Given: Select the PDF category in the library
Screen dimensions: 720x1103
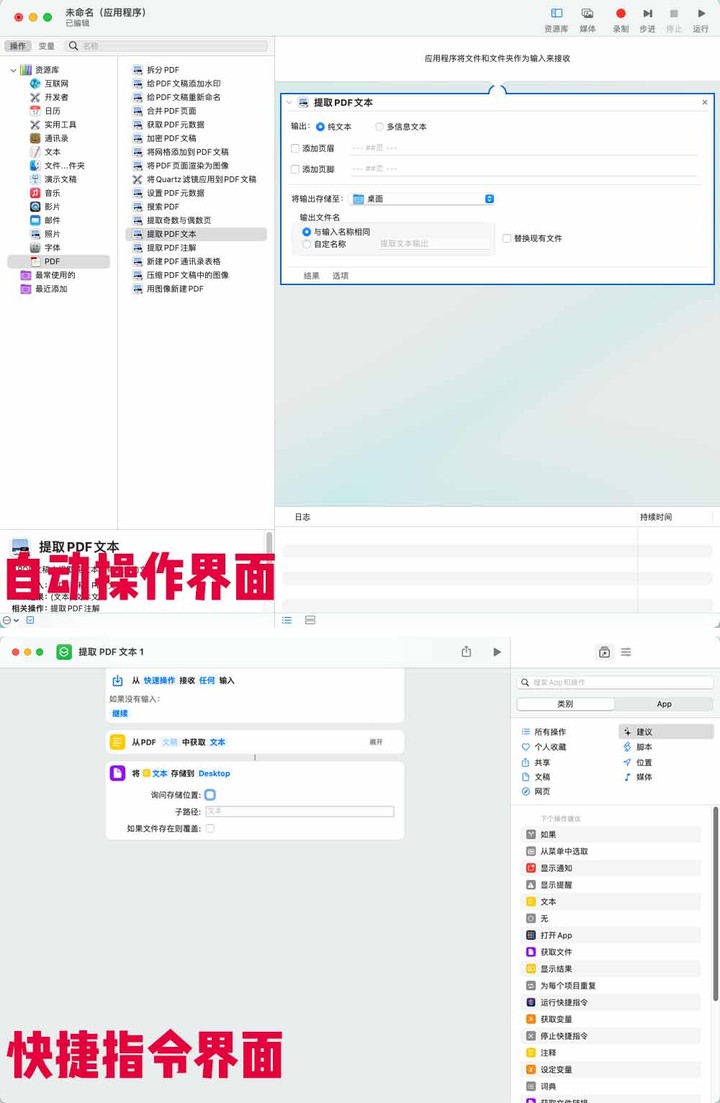Looking at the screenshot, I should click(x=58, y=261).
